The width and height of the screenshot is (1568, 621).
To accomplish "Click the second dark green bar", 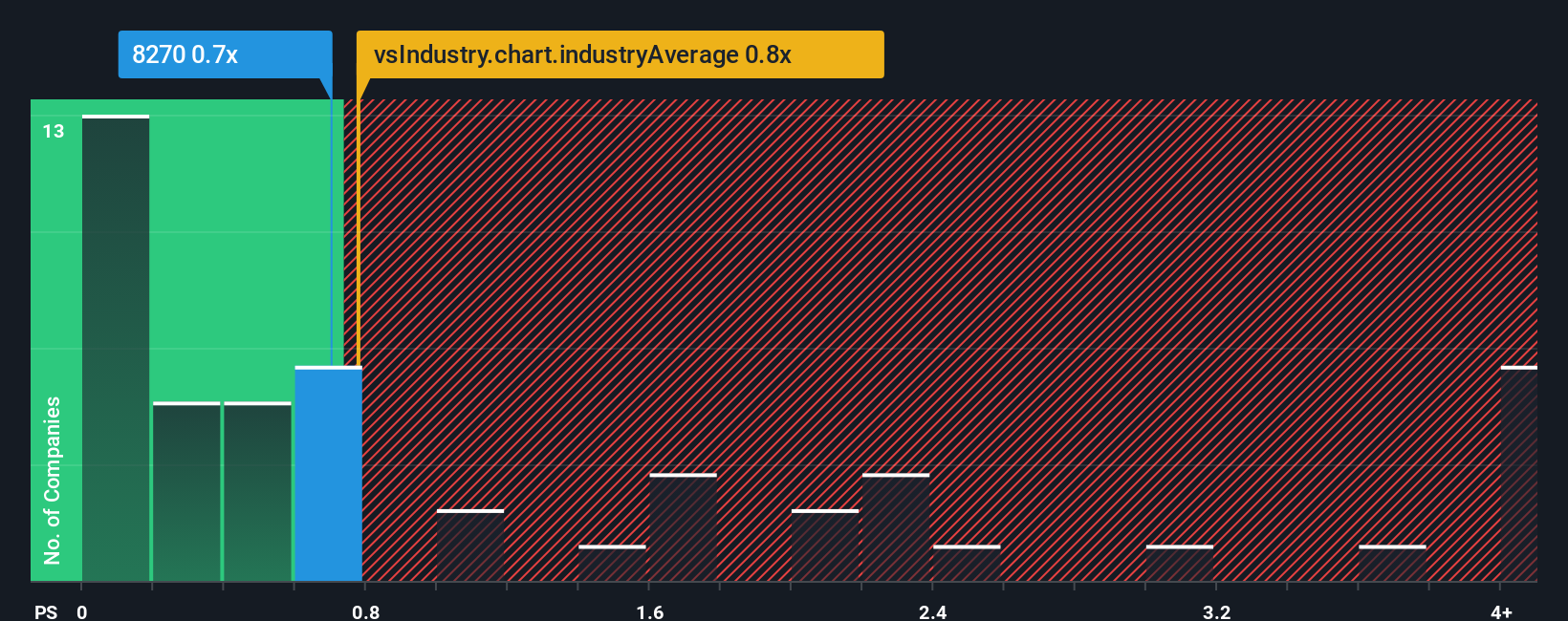I will (x=186, y=492).
